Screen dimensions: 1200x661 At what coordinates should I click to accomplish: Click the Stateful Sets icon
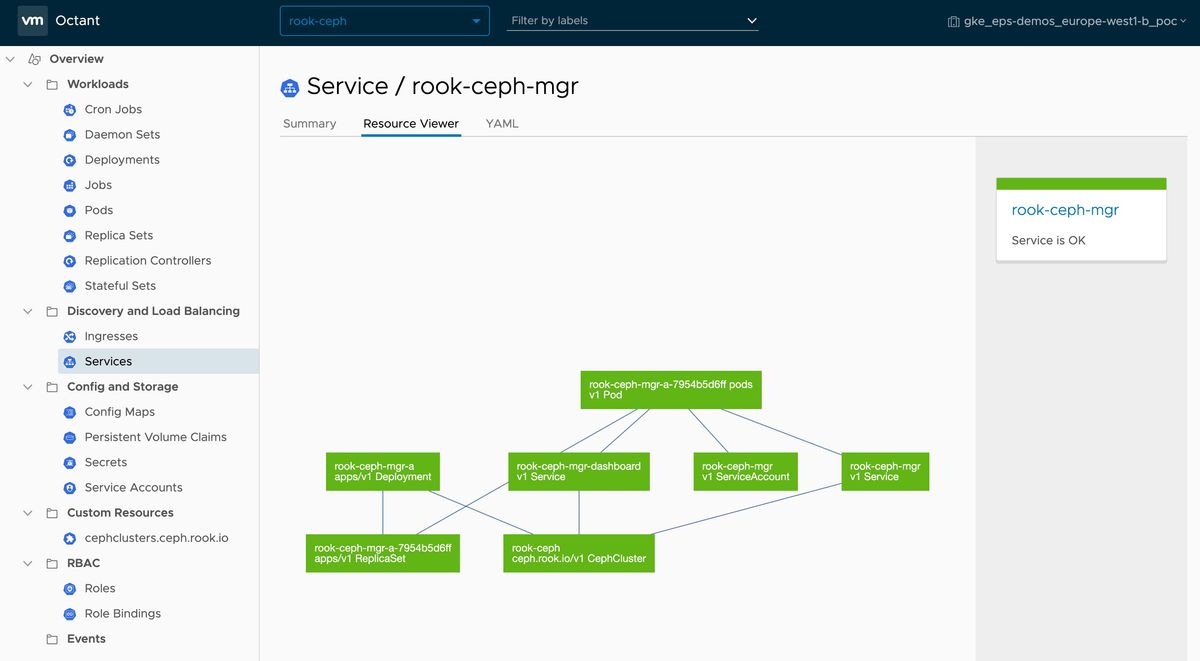click(70, 286)
